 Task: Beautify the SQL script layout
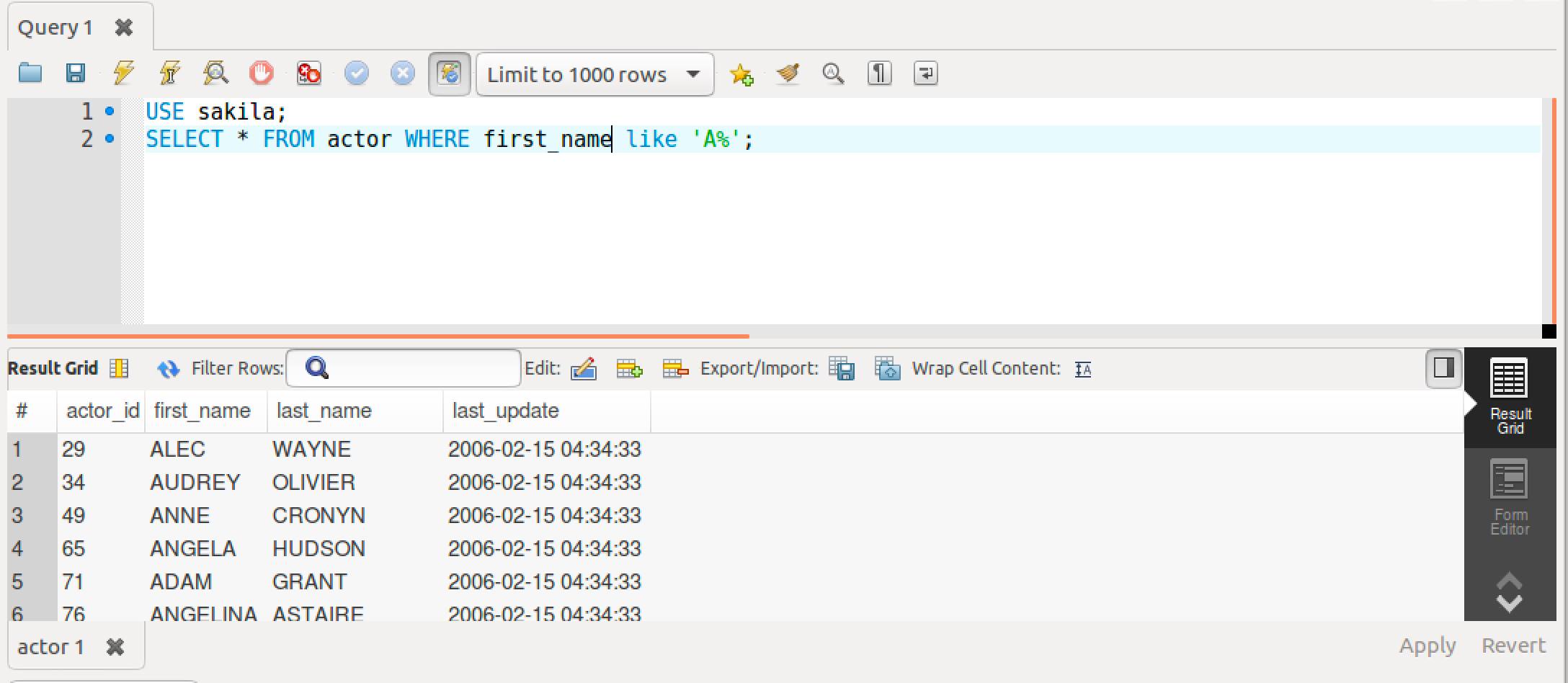pyautogui.click(x=788, y=73)
